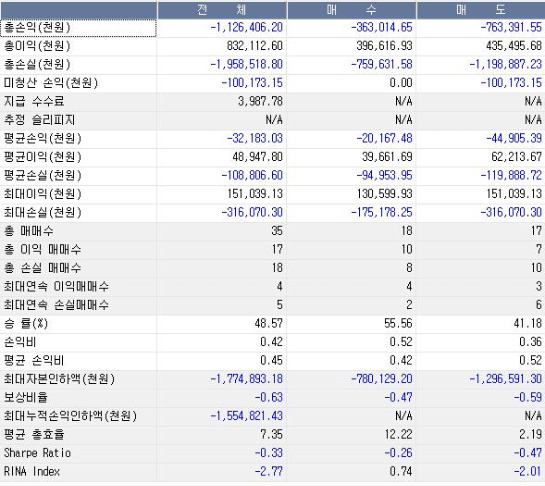Select the 총 손실 매매수 row label

[x=42, y=268]
